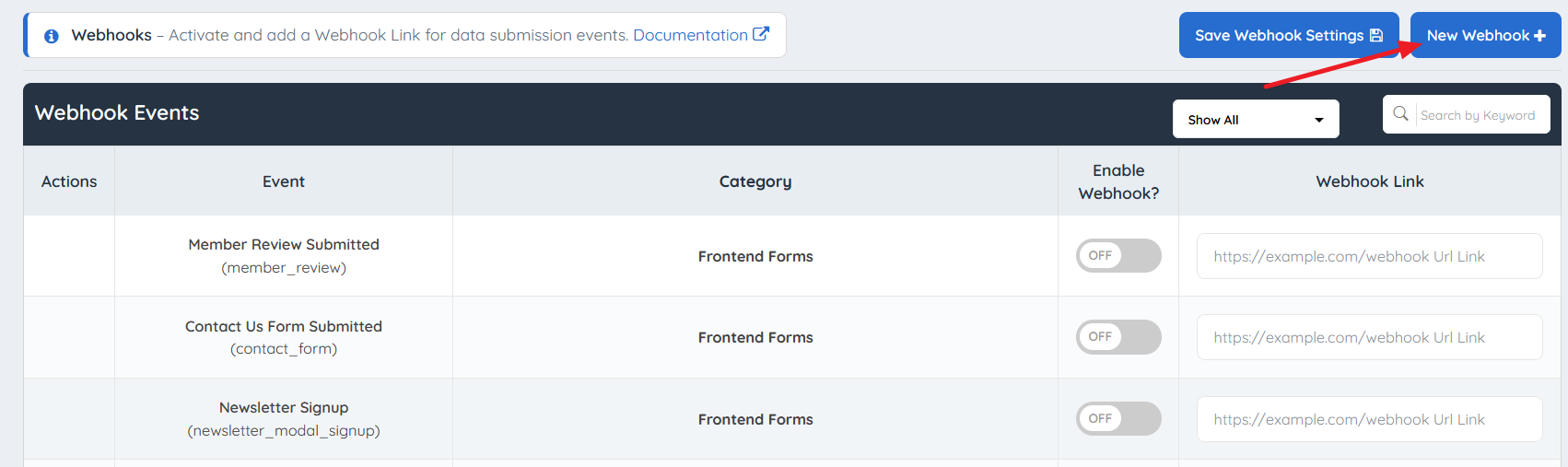Click the Member Review webhook URL field

[x=1369, y=256]
